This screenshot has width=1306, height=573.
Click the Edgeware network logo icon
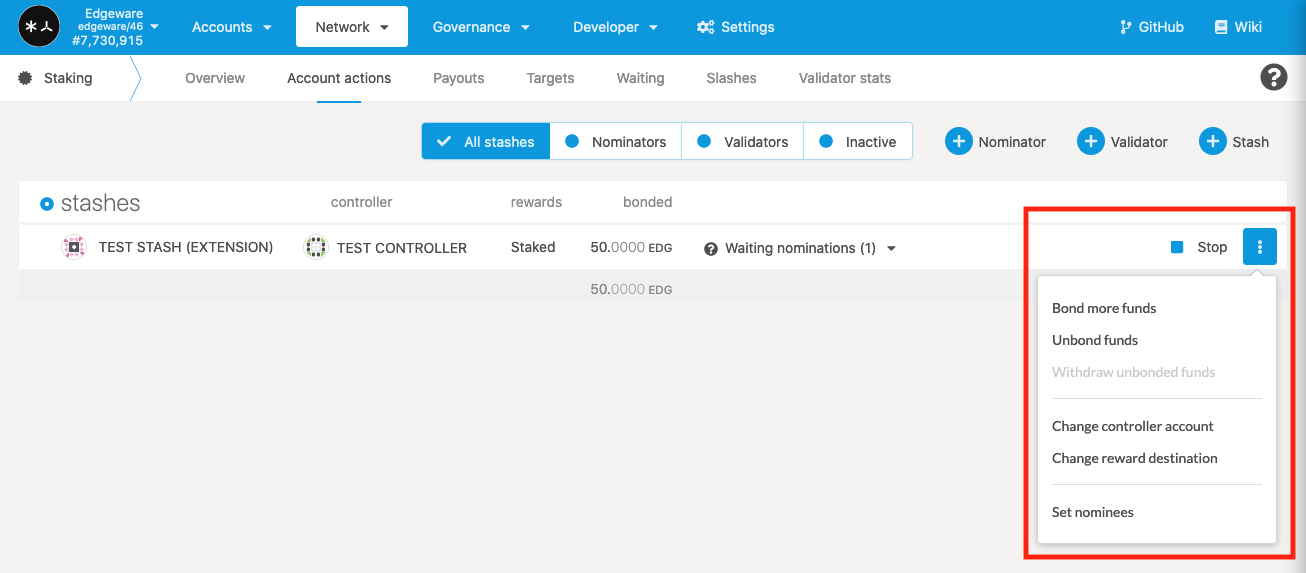41,27
